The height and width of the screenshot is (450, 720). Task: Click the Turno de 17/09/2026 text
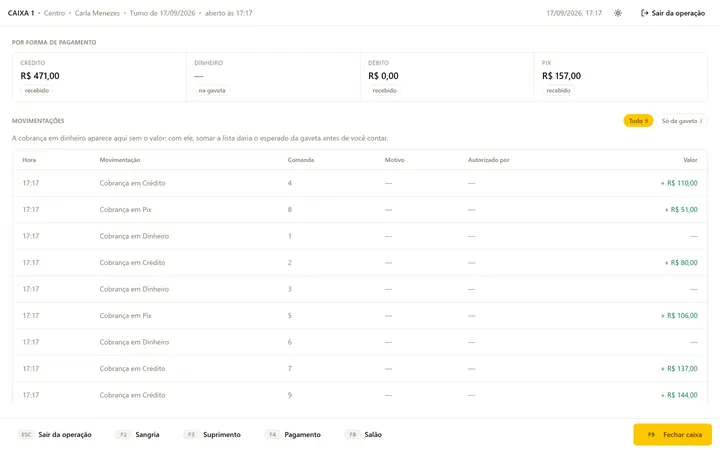tap(163, 13)
